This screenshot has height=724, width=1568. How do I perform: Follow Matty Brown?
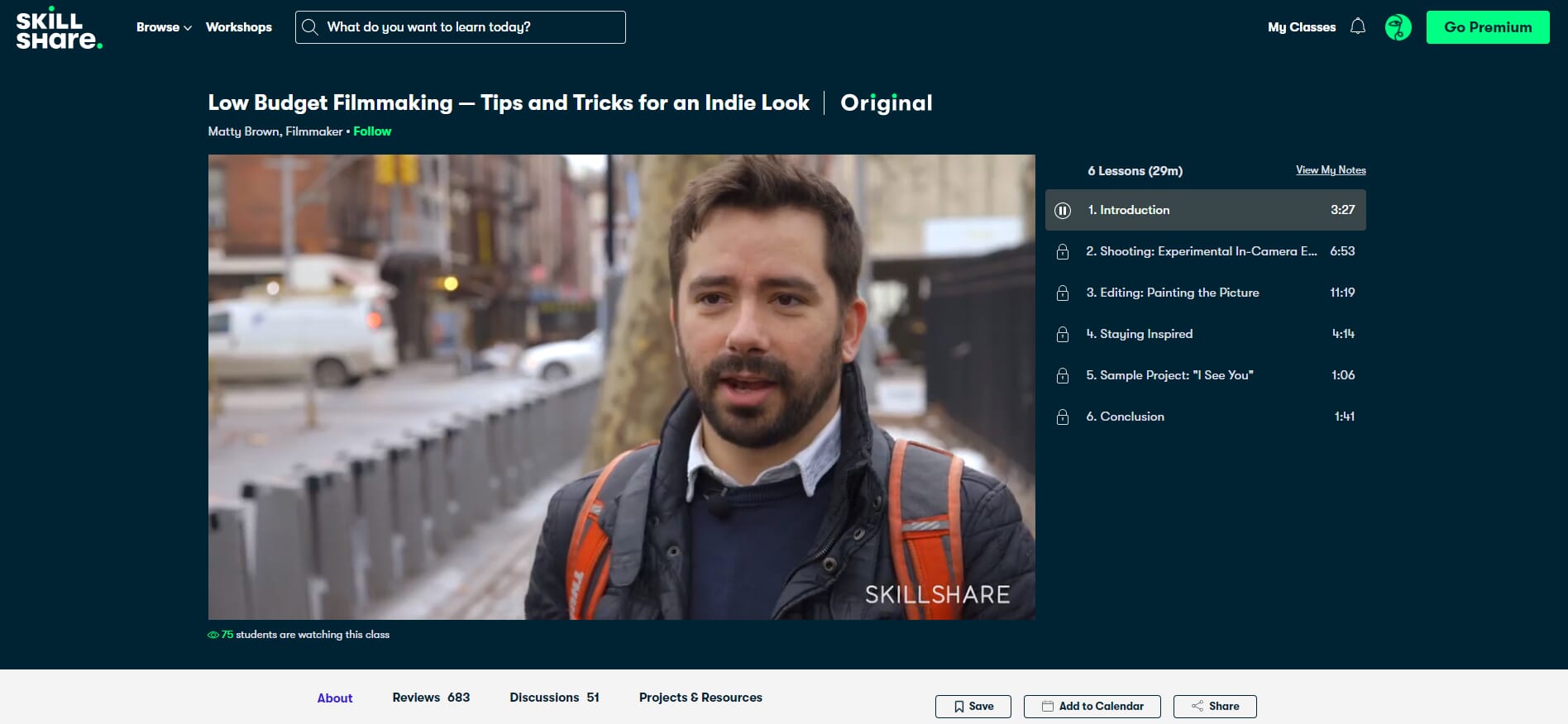click(372, 131)
